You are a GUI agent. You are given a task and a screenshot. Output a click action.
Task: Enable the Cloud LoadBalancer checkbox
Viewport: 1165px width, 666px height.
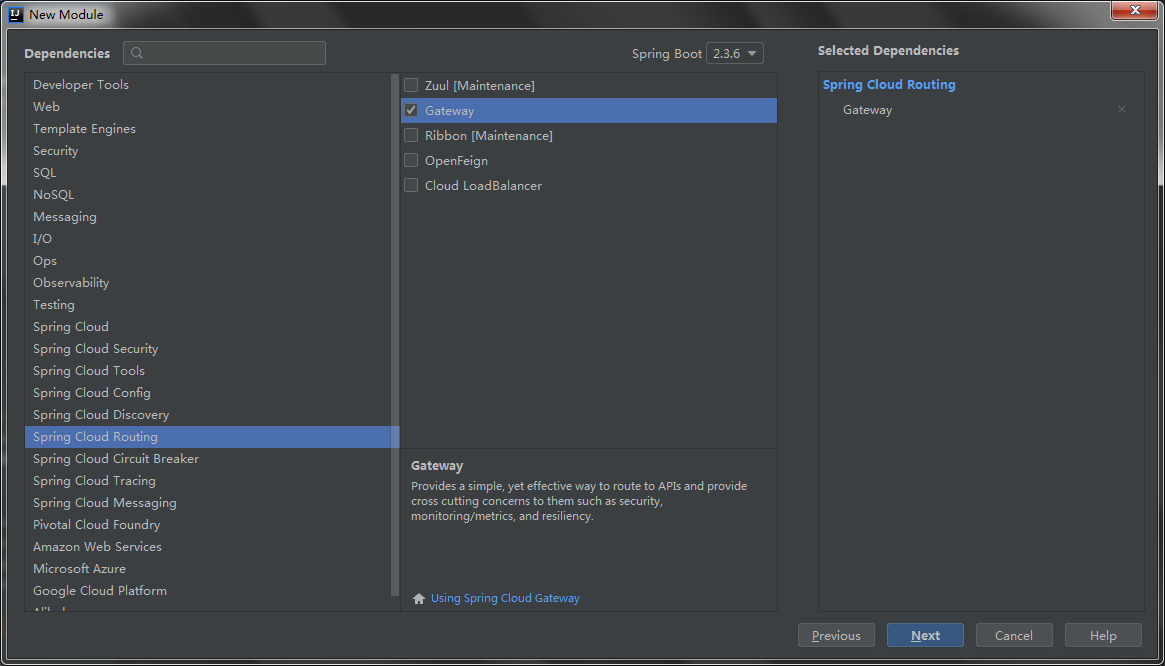click(411, 185)
